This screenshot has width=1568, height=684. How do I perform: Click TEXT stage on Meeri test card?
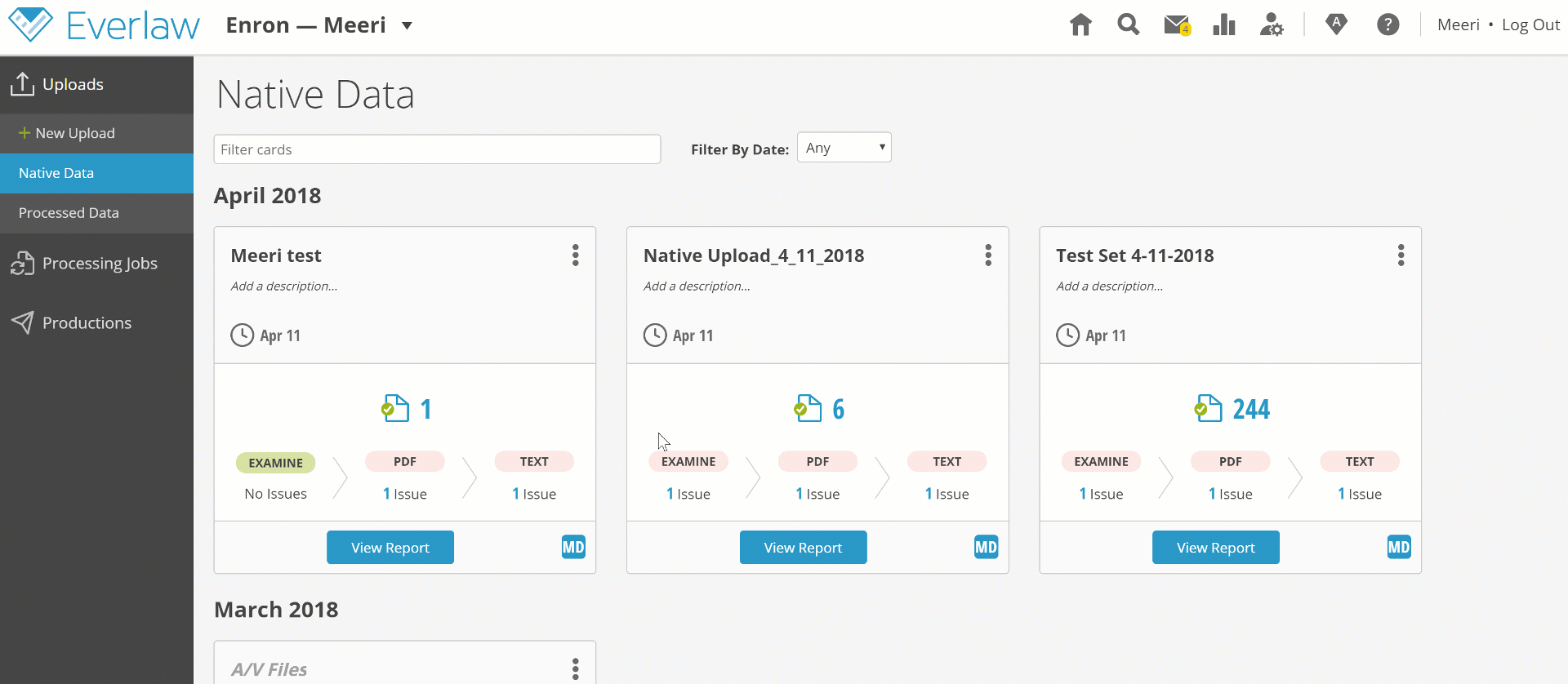point(534,461)
